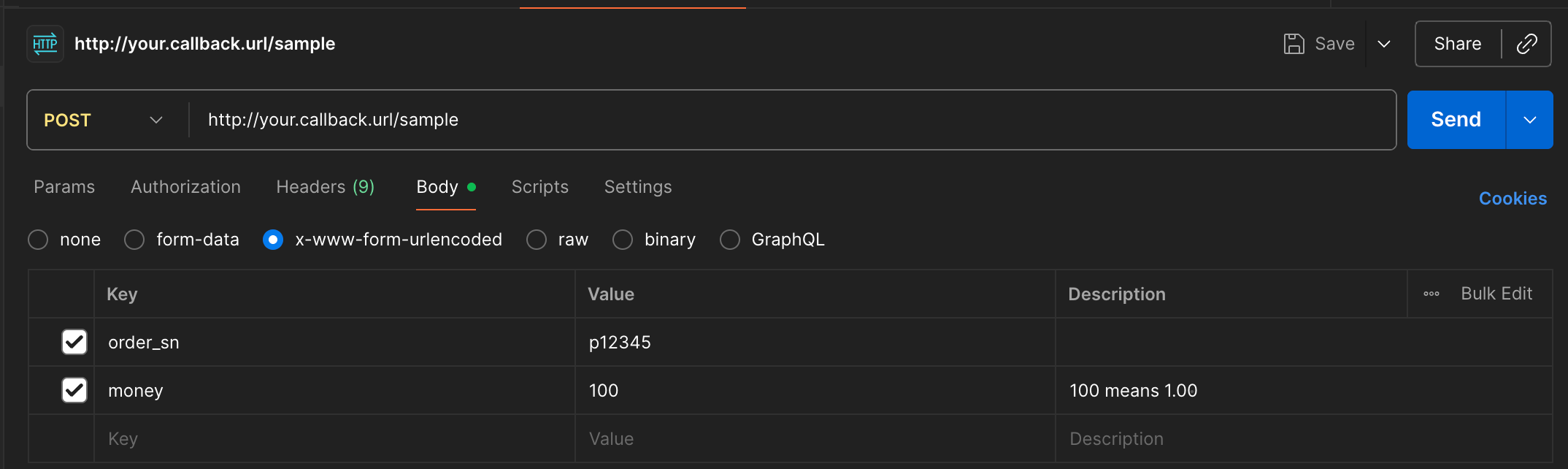
Task: Click the empty new Description field
Action: click(x=1304, y=438)
